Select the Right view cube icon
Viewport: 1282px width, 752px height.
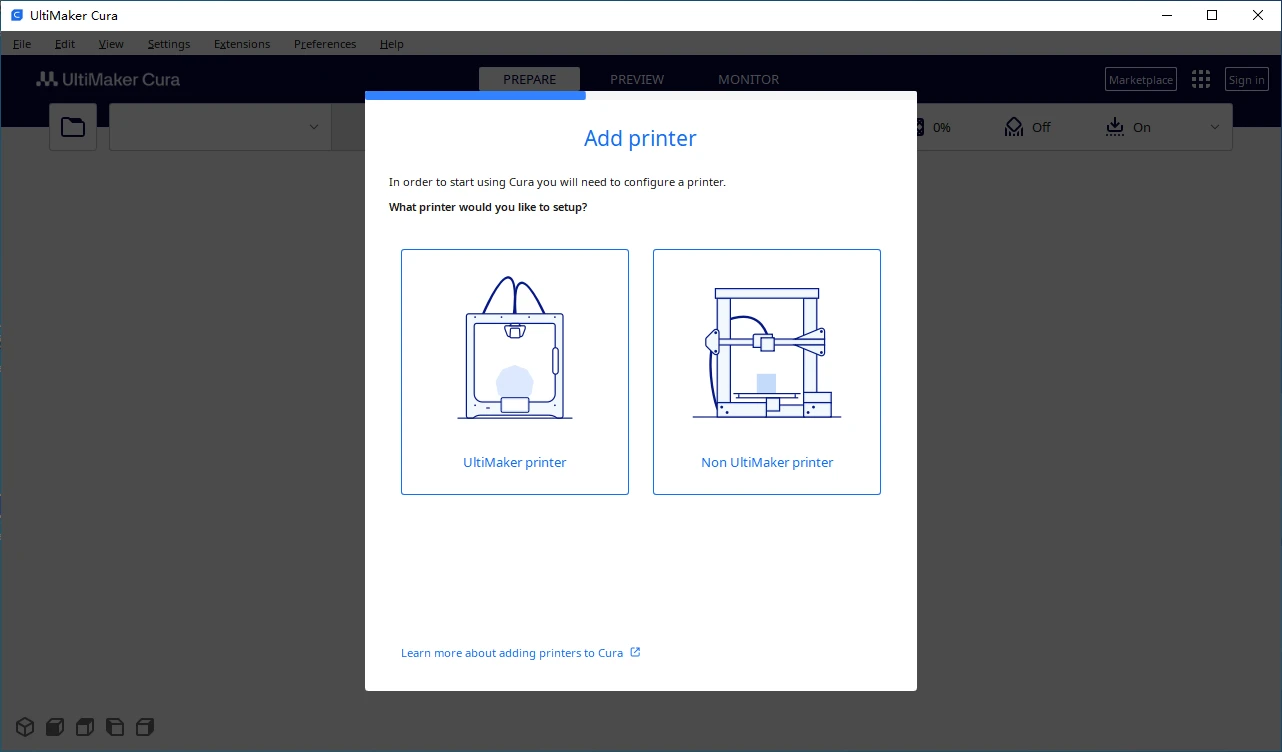tap(145, 727)
